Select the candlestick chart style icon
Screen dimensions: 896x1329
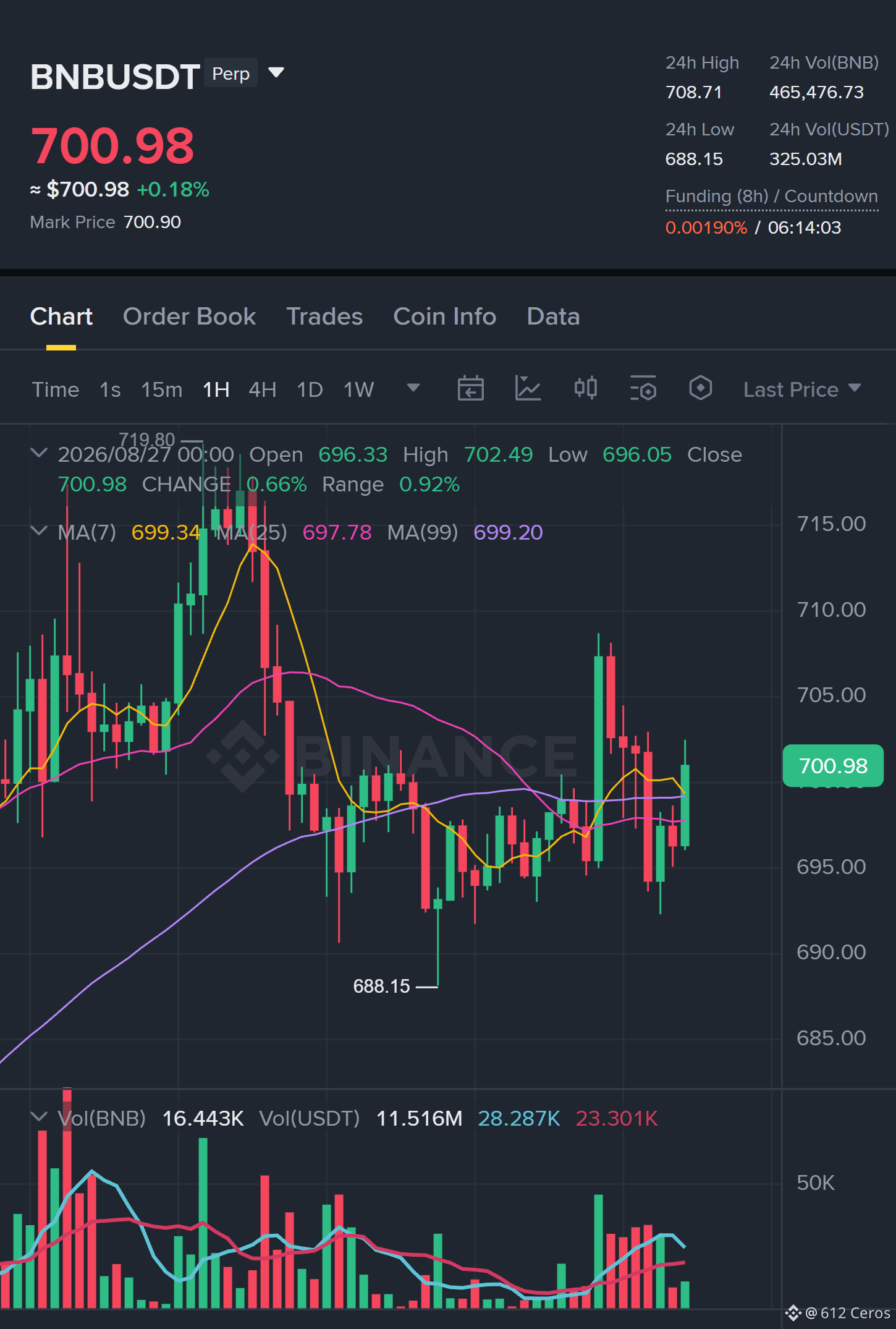(x=585, y=389)
